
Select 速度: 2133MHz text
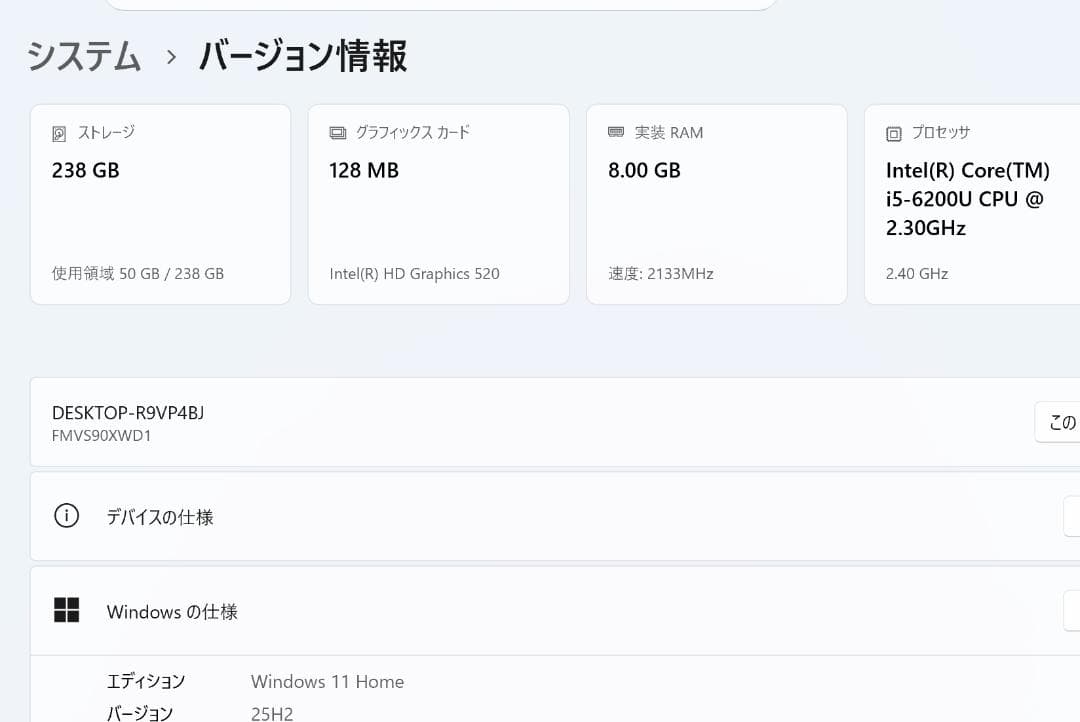pos(661,274)
